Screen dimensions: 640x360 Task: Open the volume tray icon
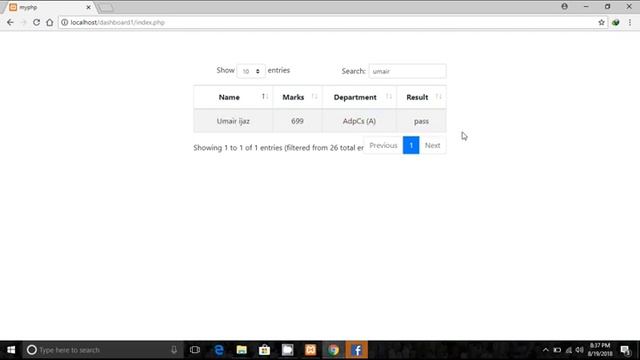pos(580,350)
